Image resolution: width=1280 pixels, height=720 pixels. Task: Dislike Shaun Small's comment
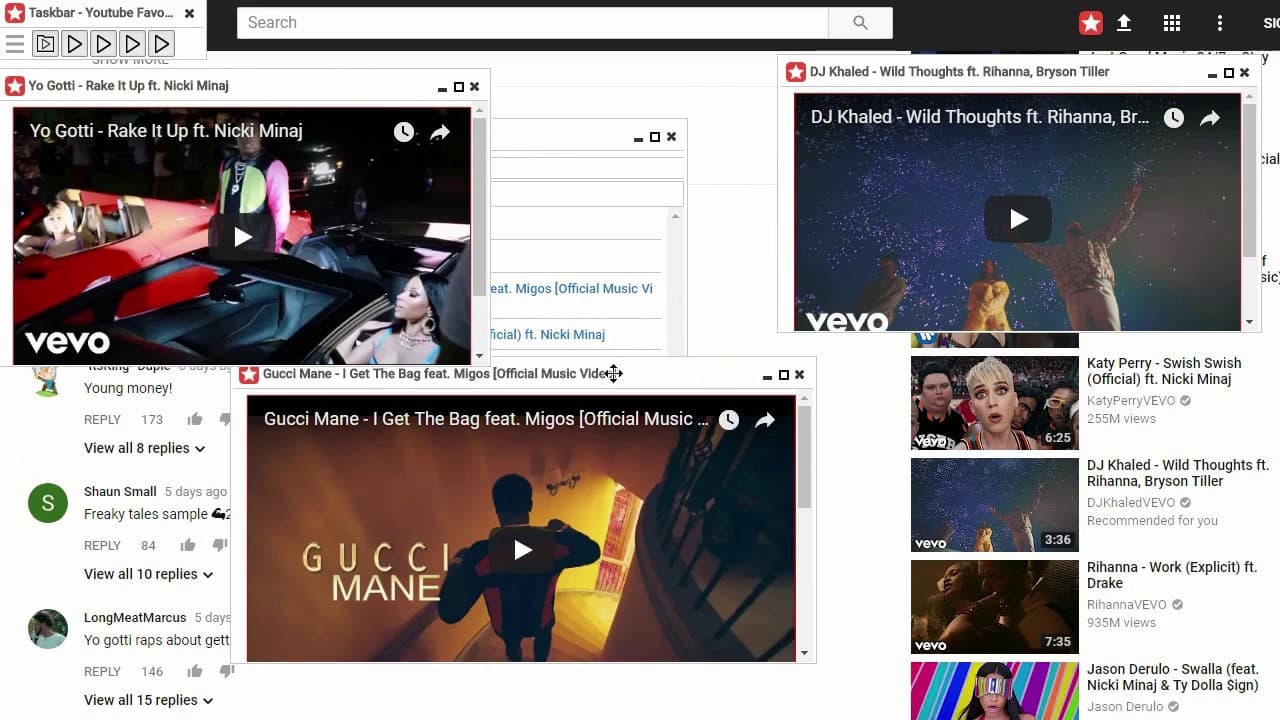(220, 545)
